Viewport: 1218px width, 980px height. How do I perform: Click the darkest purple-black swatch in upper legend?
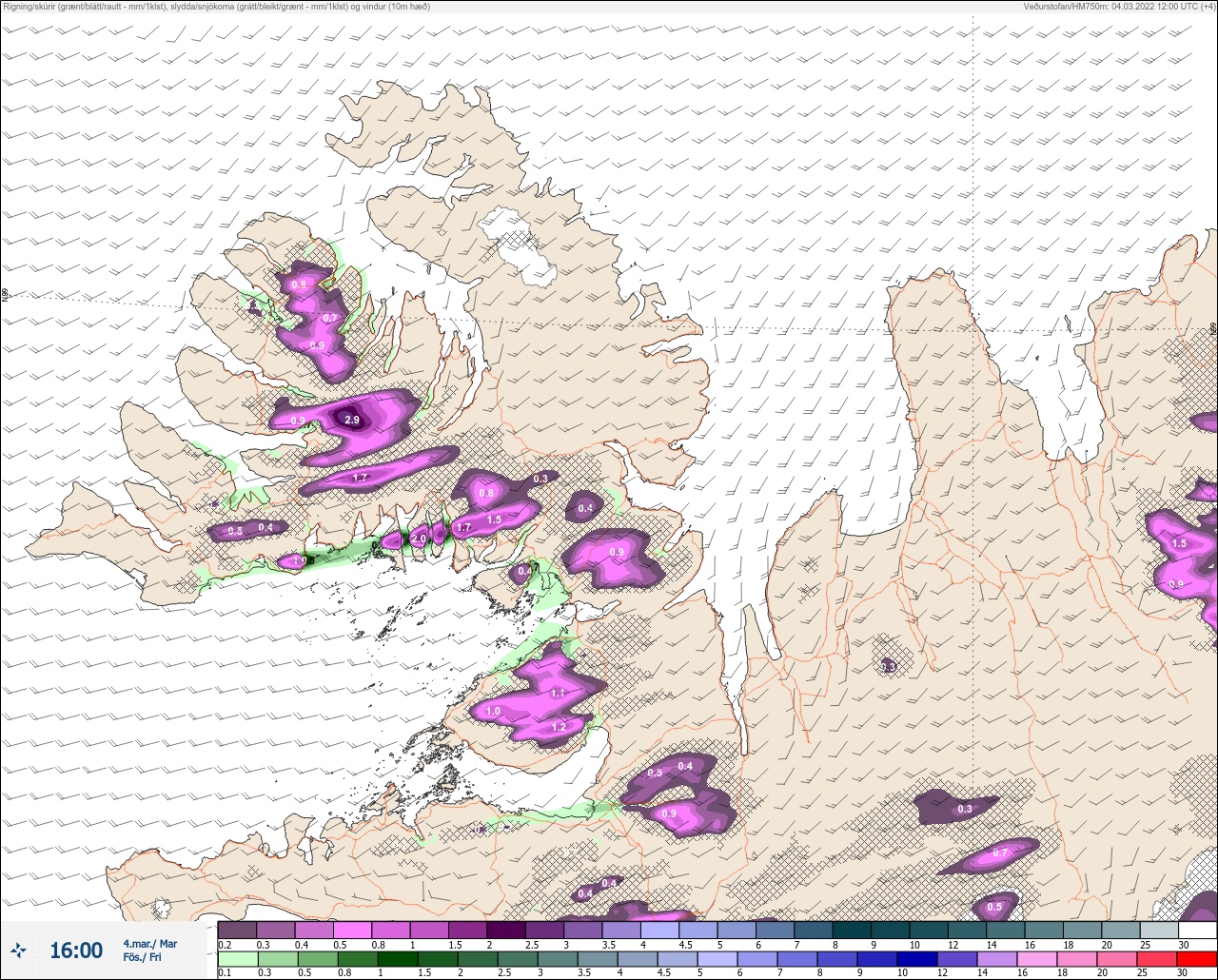pyautogui.click(x=505, y=930)
